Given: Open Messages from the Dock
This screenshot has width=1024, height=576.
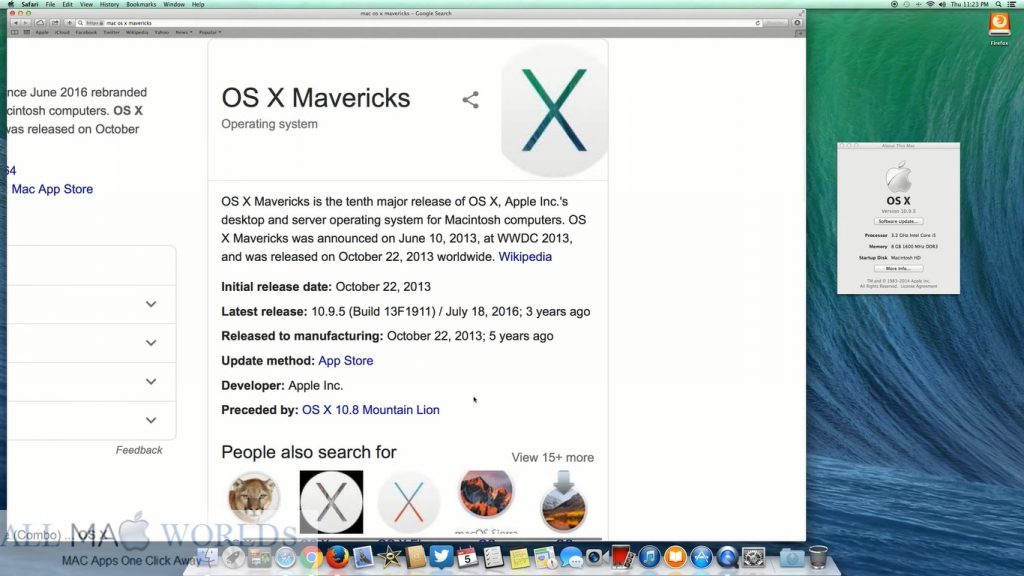Looking at the screenshot, I should pos(571,557).
